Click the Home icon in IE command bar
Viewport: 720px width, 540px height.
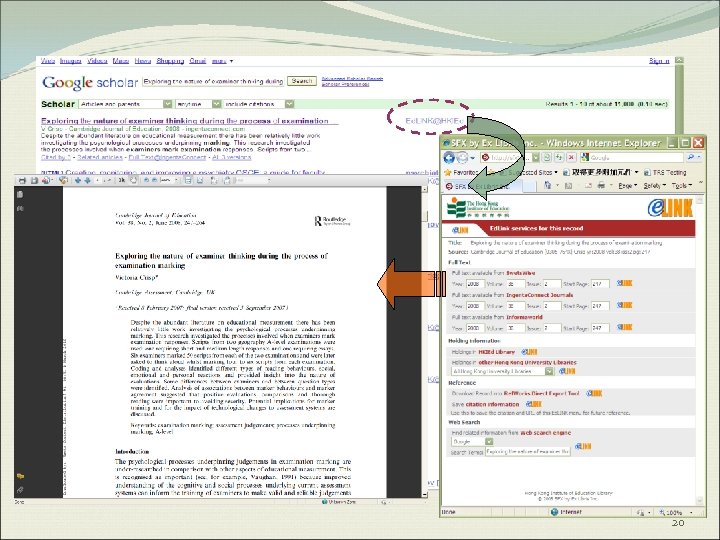[x=547, y=186]
